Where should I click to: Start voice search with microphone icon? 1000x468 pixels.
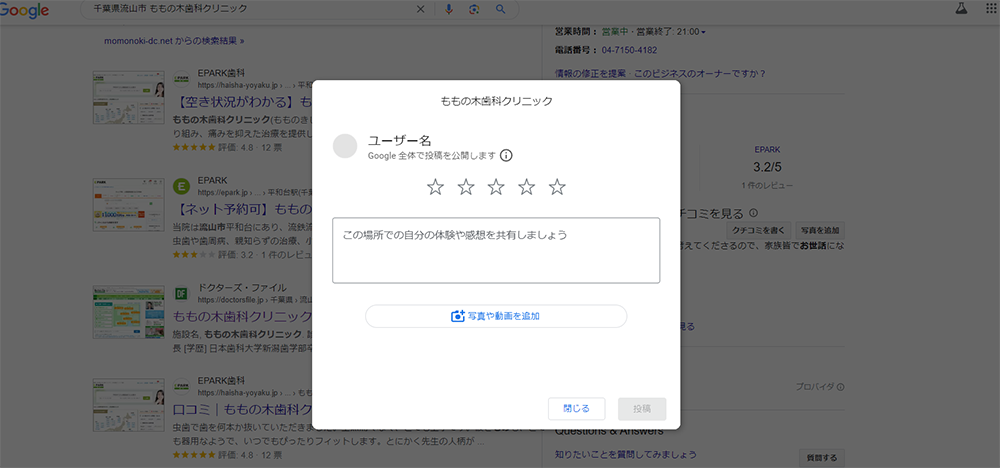point(448,9)
